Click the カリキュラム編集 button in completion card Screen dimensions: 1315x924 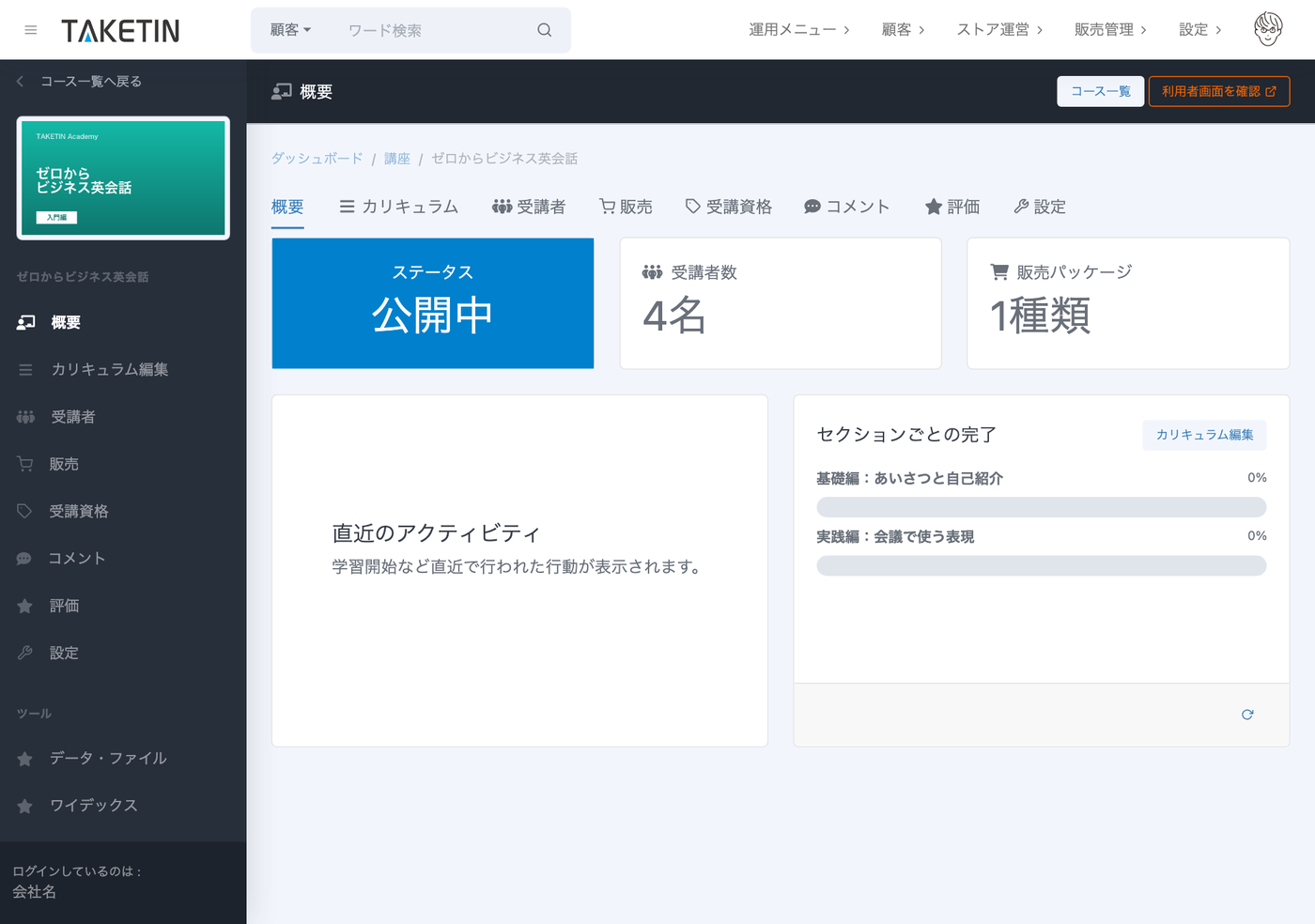point(1204,435)
